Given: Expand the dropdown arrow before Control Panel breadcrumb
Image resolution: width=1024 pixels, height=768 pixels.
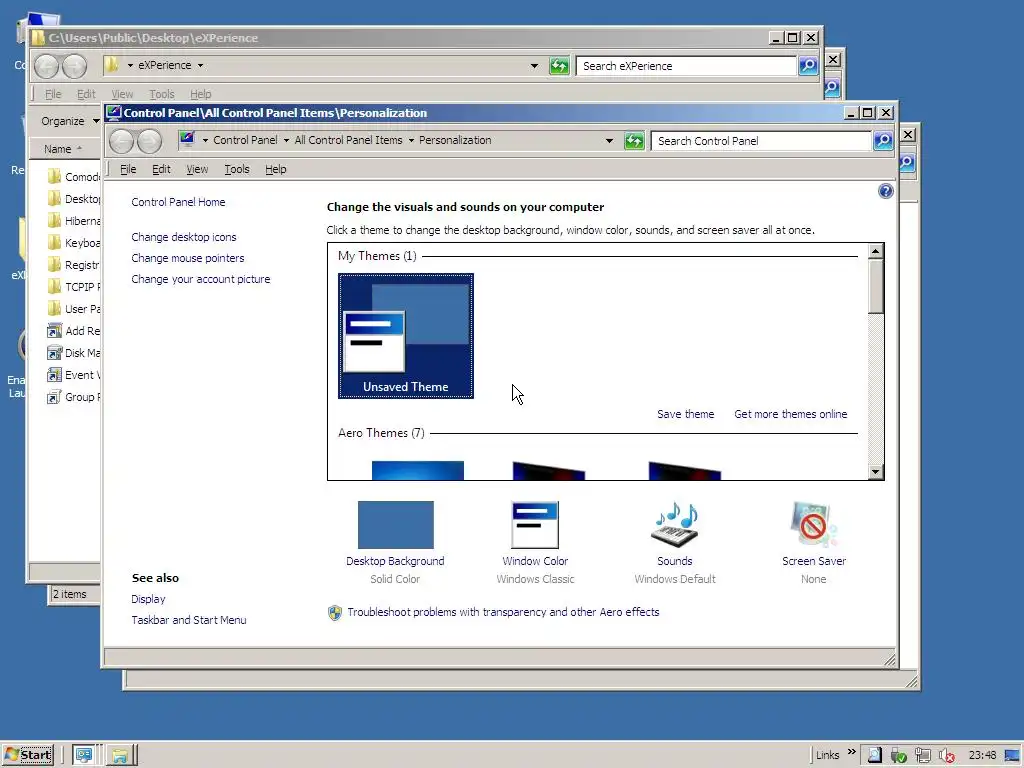Looking at the screenshot, I should pos(205,140).
